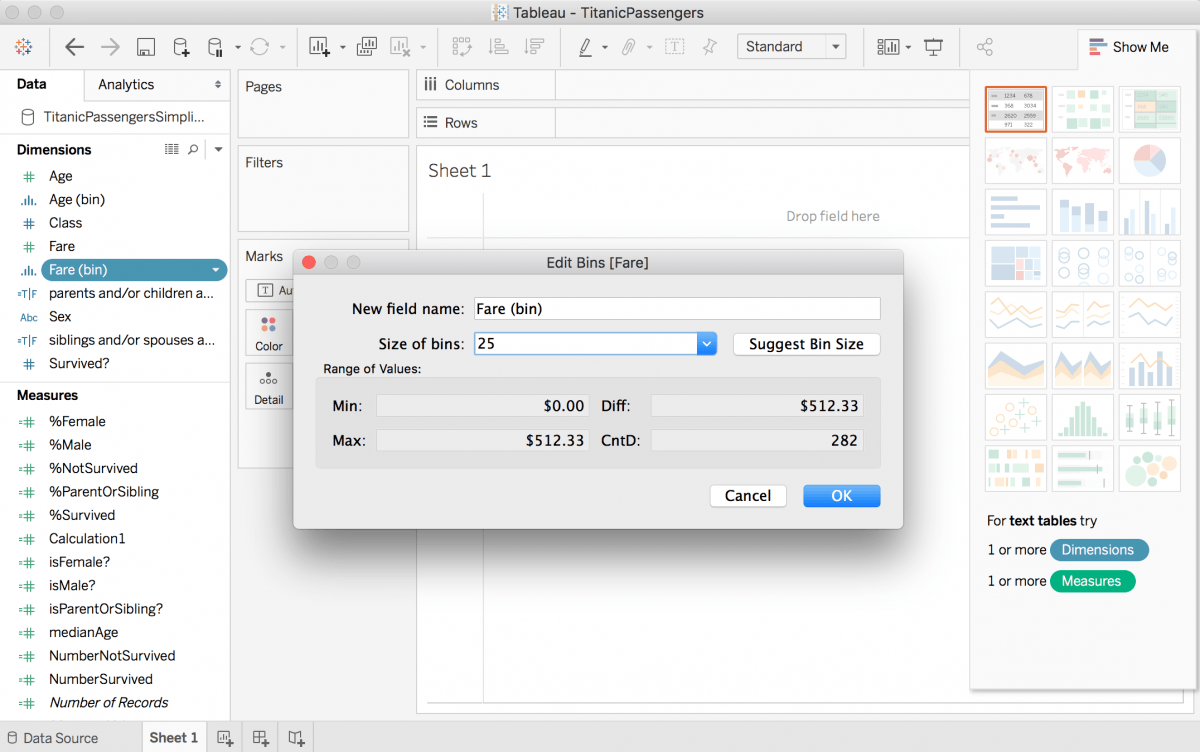Select the TitanicPassengersSimpli... data source
Viewport: 1200px width, 752px height.
tap(123, 116)
